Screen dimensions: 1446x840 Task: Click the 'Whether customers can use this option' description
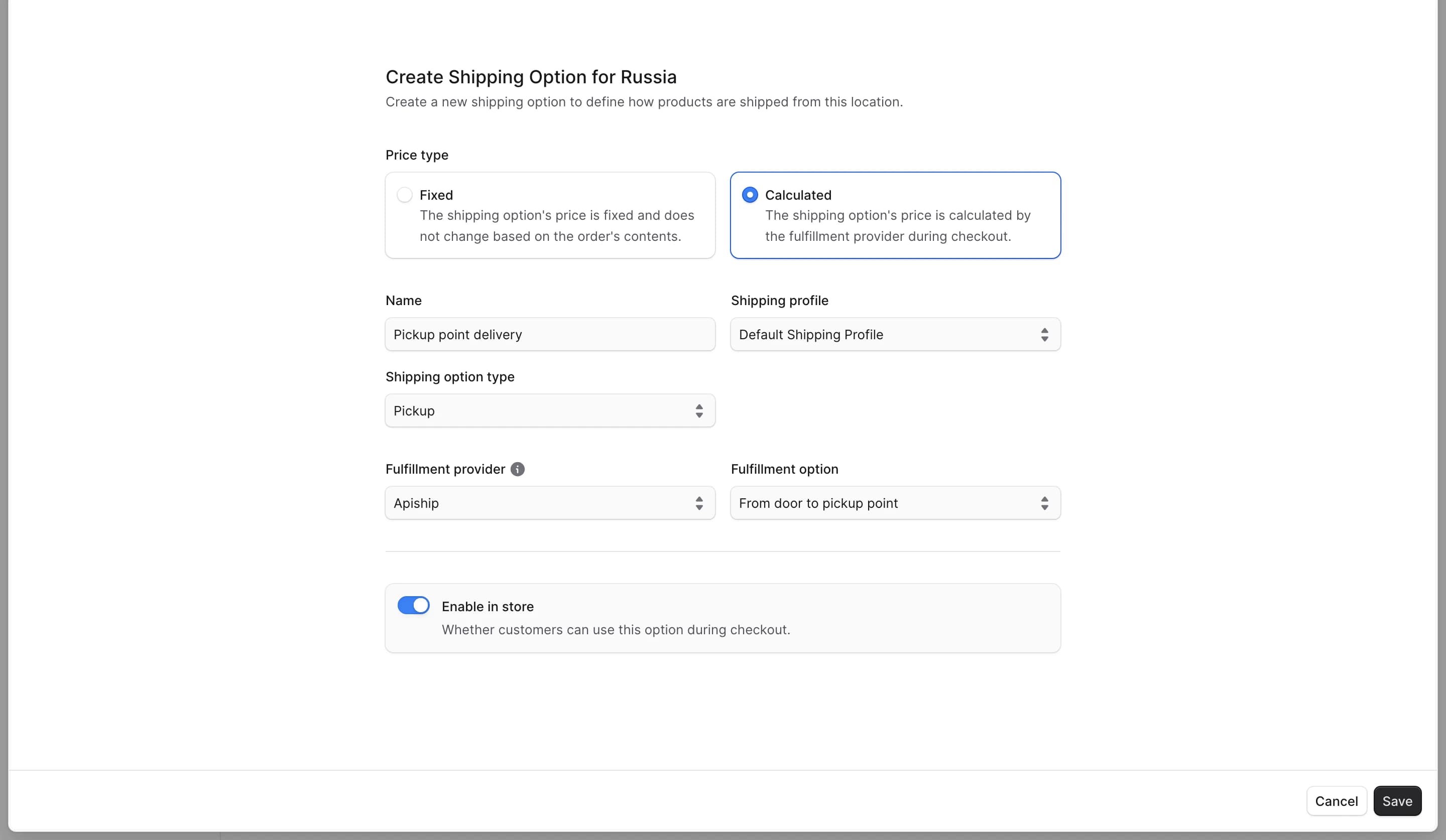point(615,630)
